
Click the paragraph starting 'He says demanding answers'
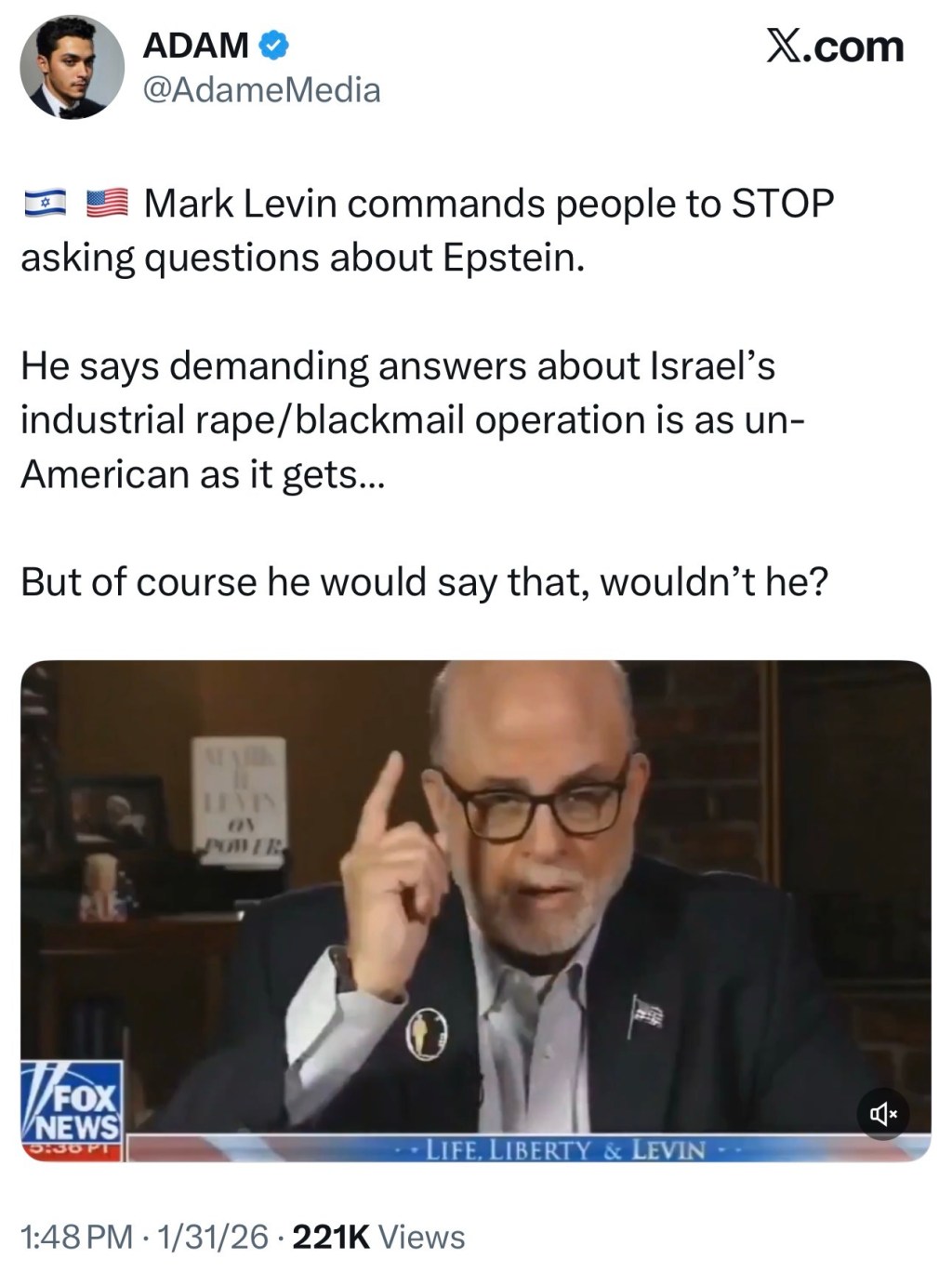click(x=412, y=419)
